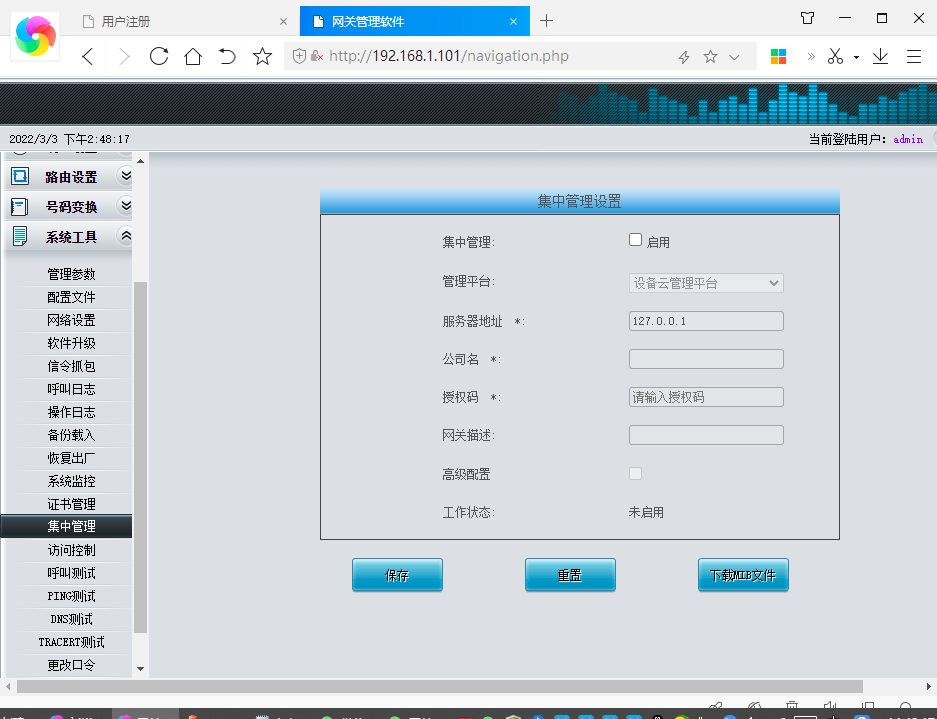Screen dimensions: 937x719
Task: Click the 授权码 input field
Action: click(x=705, y=397)
